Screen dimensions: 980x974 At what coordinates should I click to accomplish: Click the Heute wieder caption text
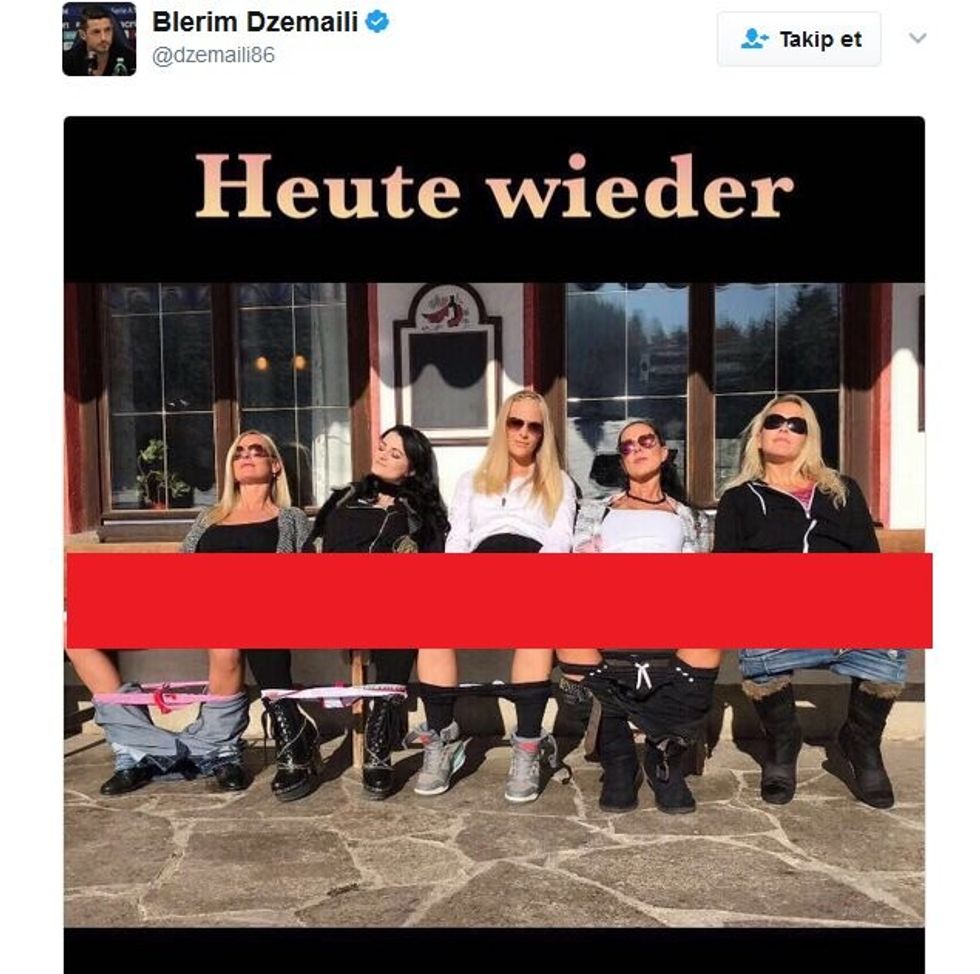(x=494, y=187)
